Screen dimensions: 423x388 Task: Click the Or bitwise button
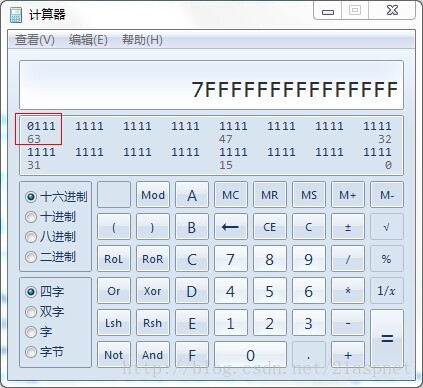(x=114, y=291)
